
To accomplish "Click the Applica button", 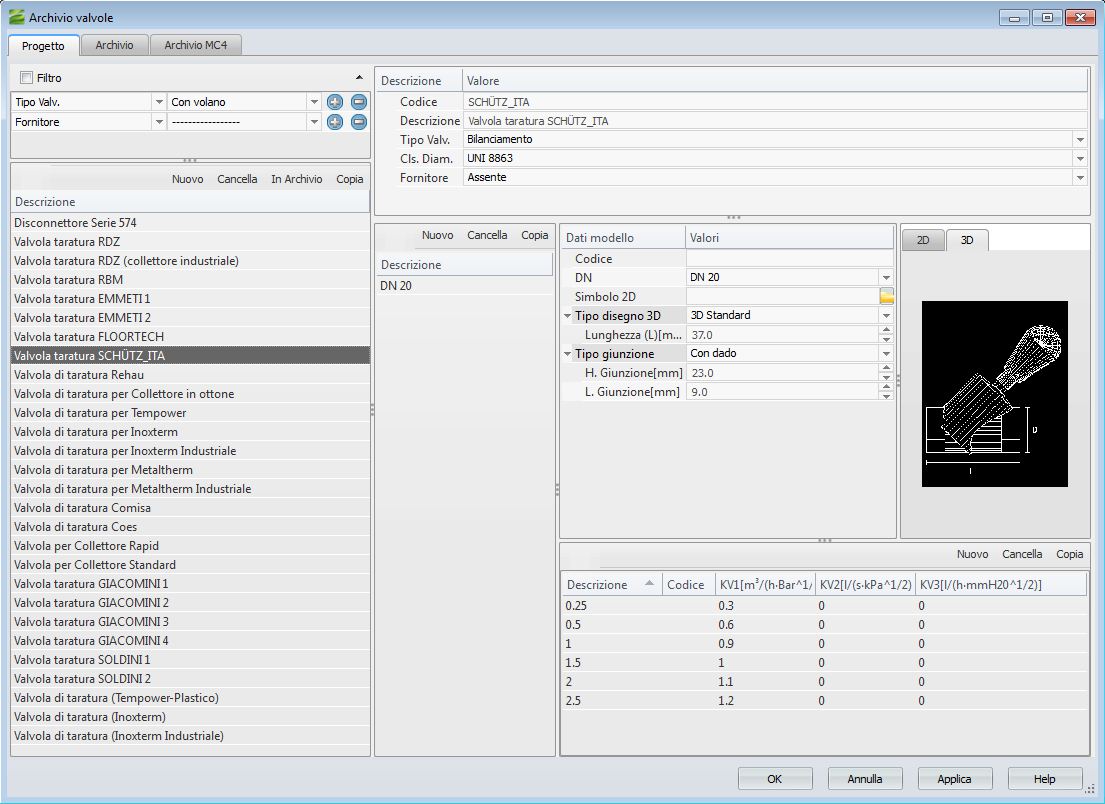I will click(x=954, y=779).
